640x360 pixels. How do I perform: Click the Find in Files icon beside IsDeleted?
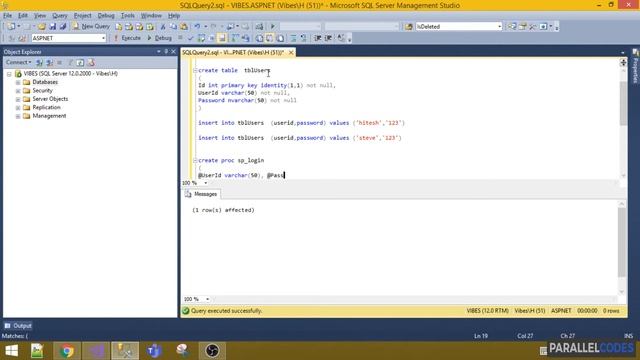coord(409,27)
